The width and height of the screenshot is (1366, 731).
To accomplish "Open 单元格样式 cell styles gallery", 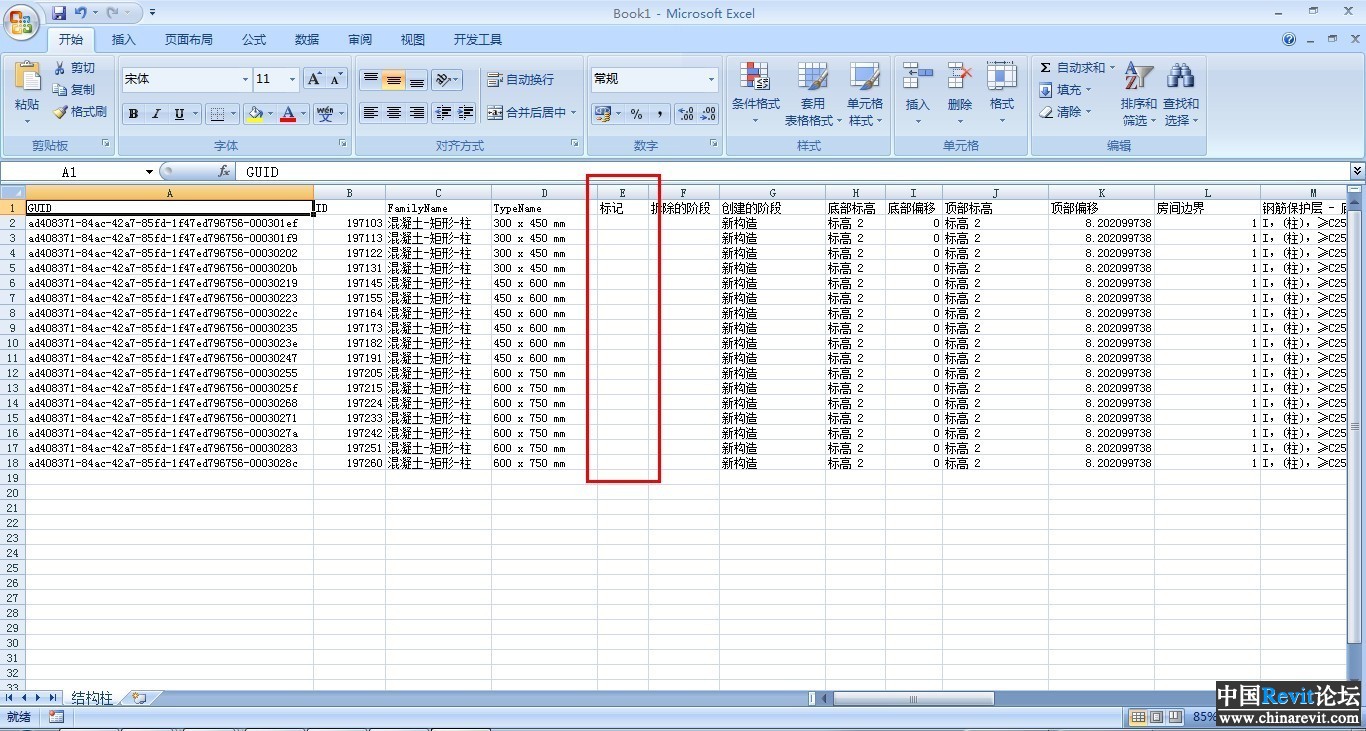I will (865, 93).
